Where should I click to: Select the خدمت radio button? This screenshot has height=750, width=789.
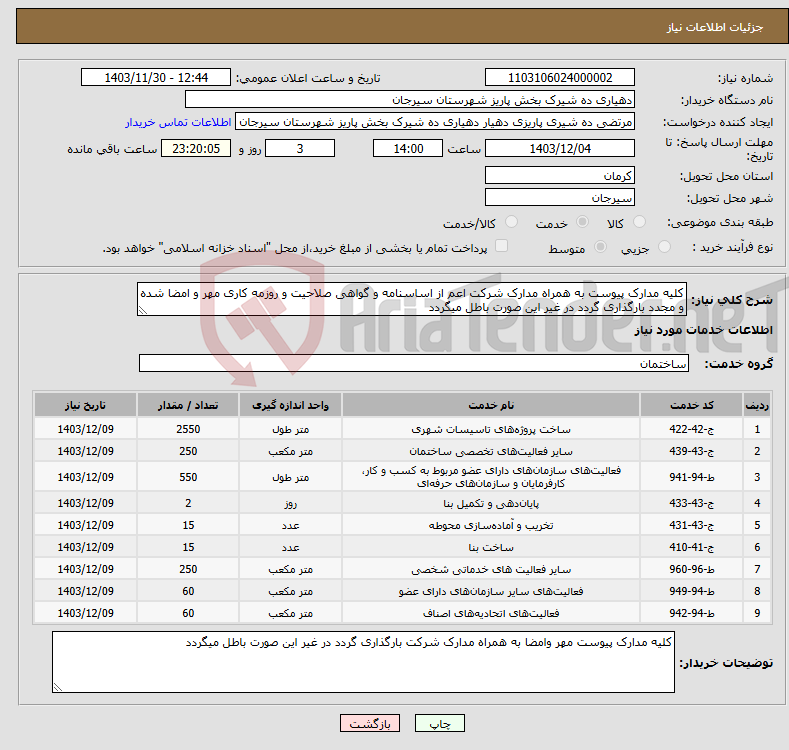pyautogui.click(x=582, y=222)
